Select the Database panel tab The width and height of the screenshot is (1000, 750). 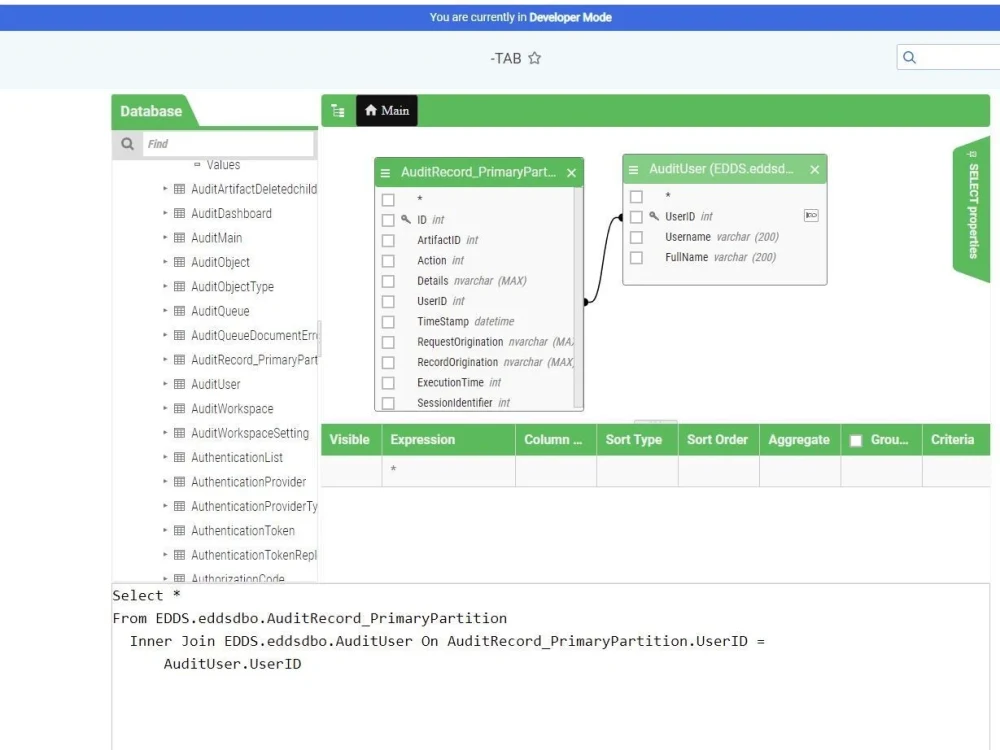point(152,111)
